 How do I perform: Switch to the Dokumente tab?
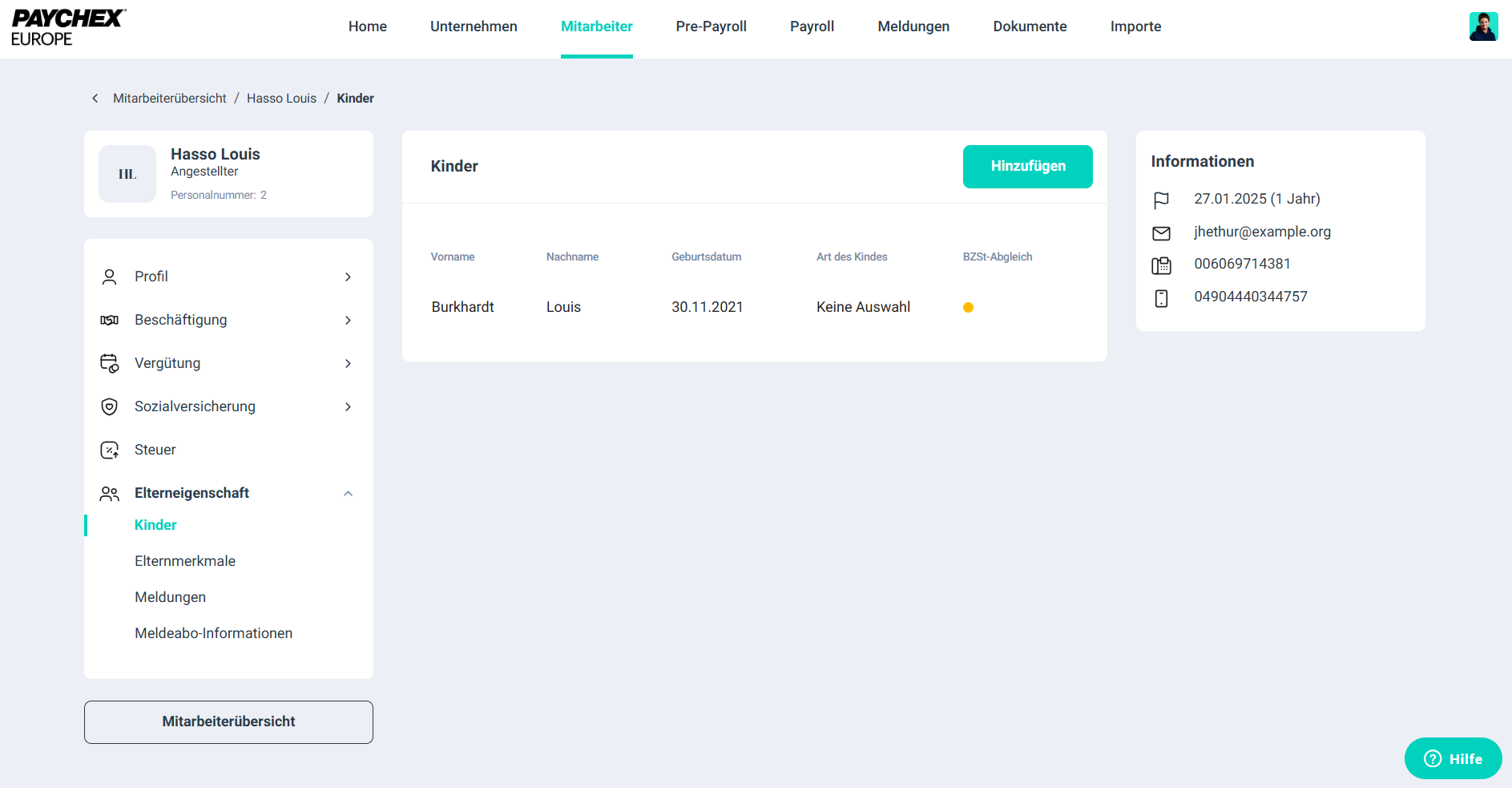coord(1030,26)
